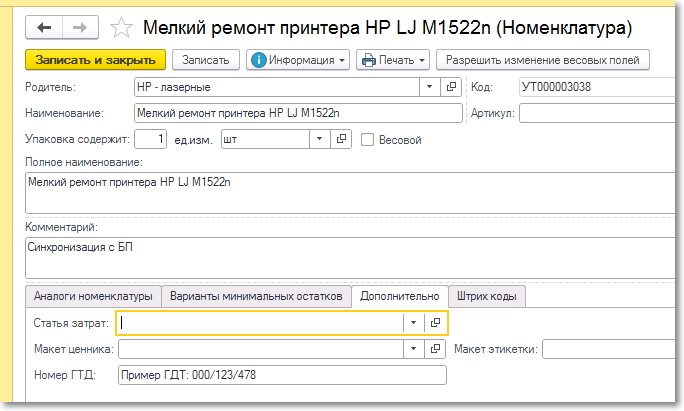Screen dimensions: 684x411
Task: Expand the Родитель dropdown list
Action: coord(430,87)
